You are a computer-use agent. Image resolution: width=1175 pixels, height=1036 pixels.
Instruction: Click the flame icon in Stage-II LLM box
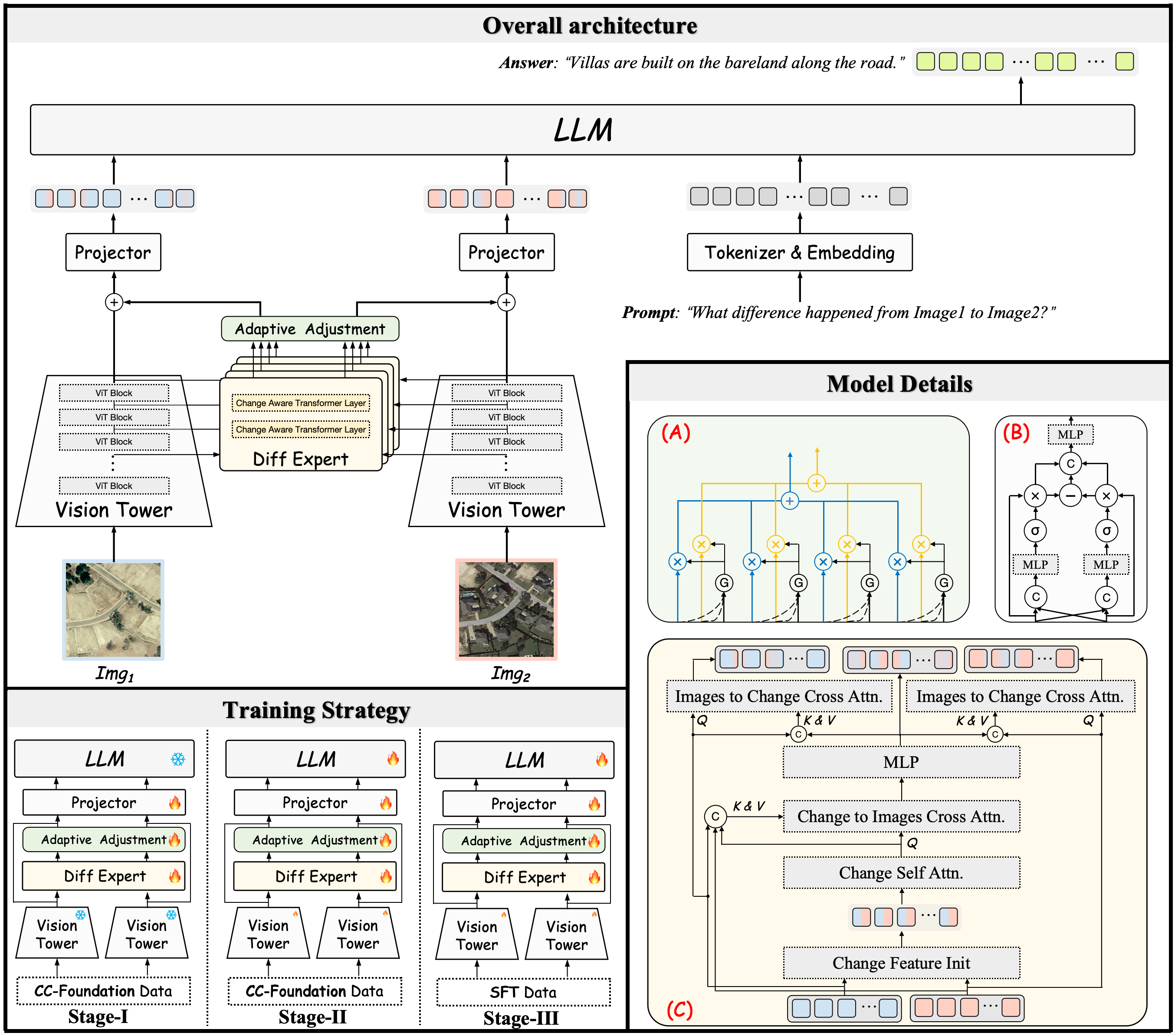393,759
